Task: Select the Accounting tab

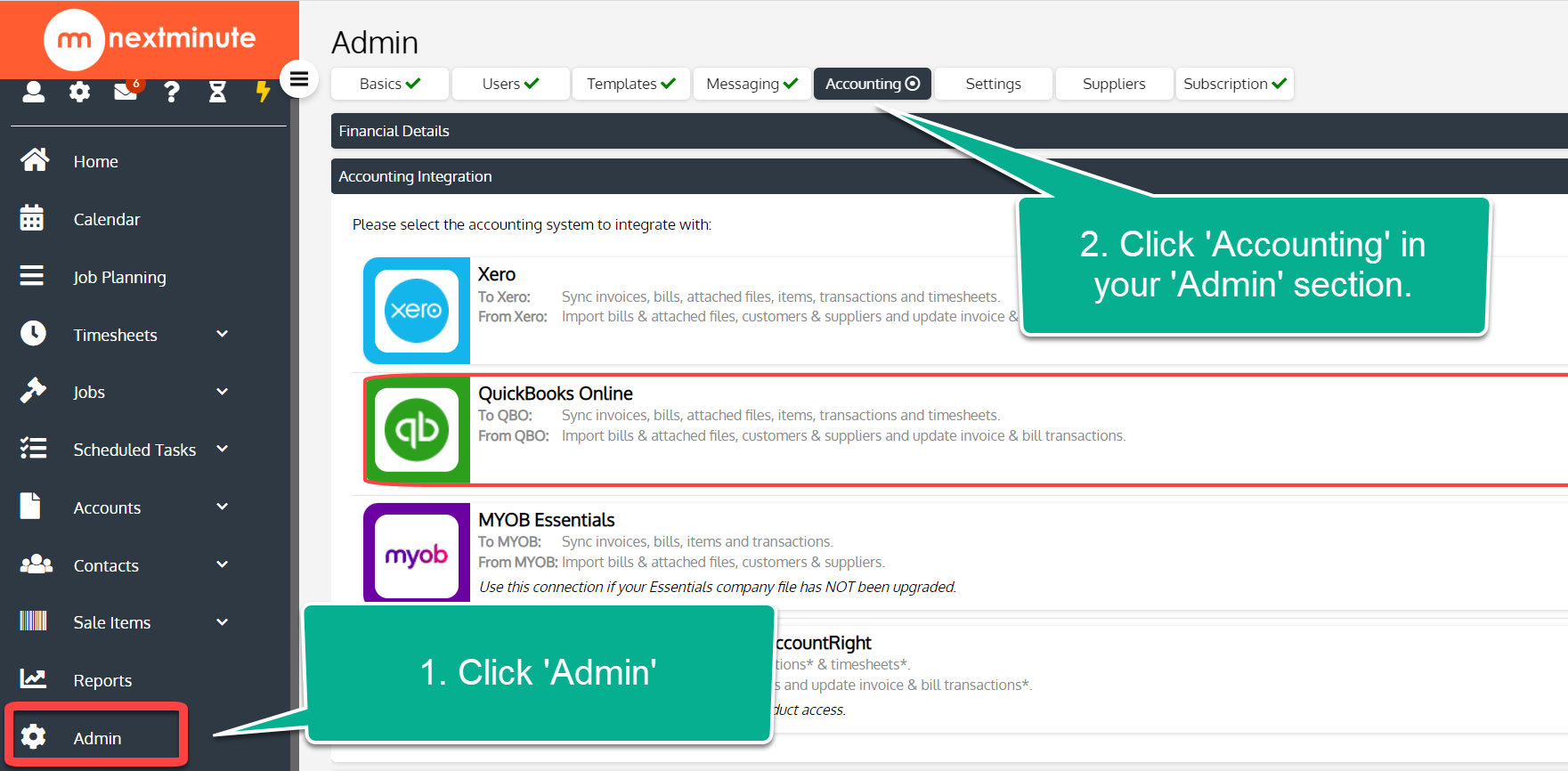Action: pos(873,84)
